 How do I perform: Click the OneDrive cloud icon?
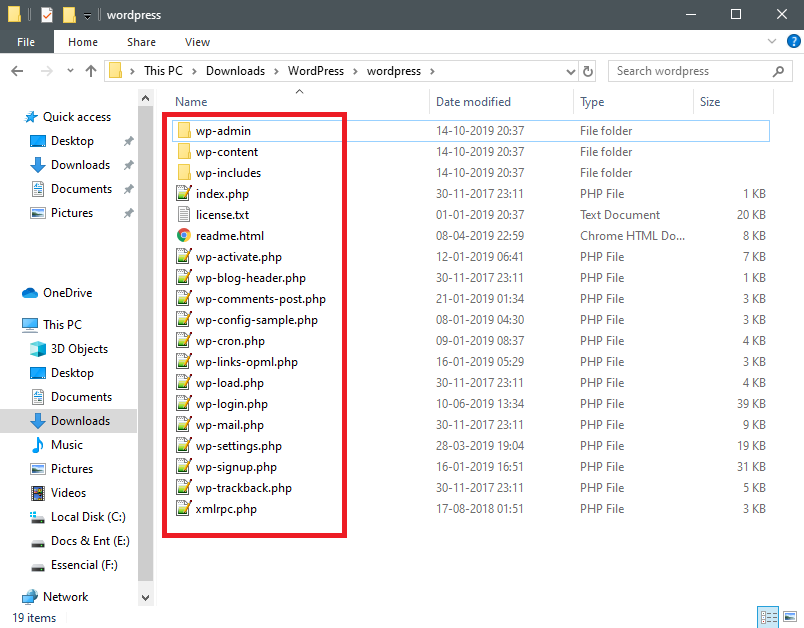[30, 293]
